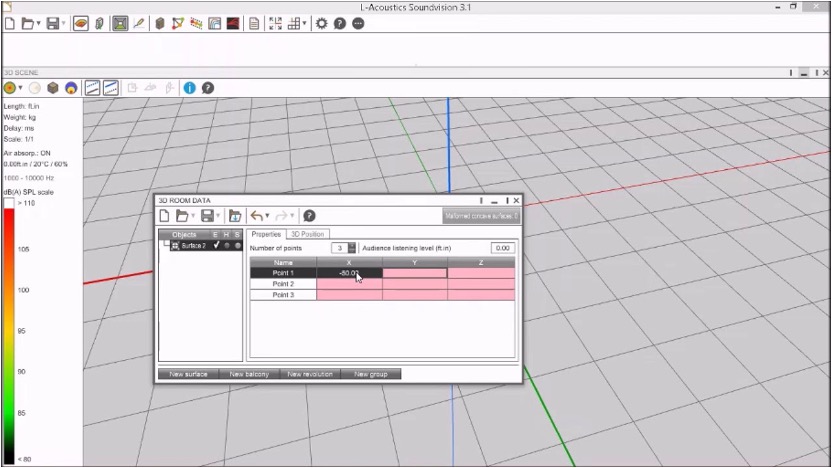The height and width of the screenshot is (468, 832).
Task: Switch to the Properties tab
Action: pyautogui.click(x=266, y=234)
